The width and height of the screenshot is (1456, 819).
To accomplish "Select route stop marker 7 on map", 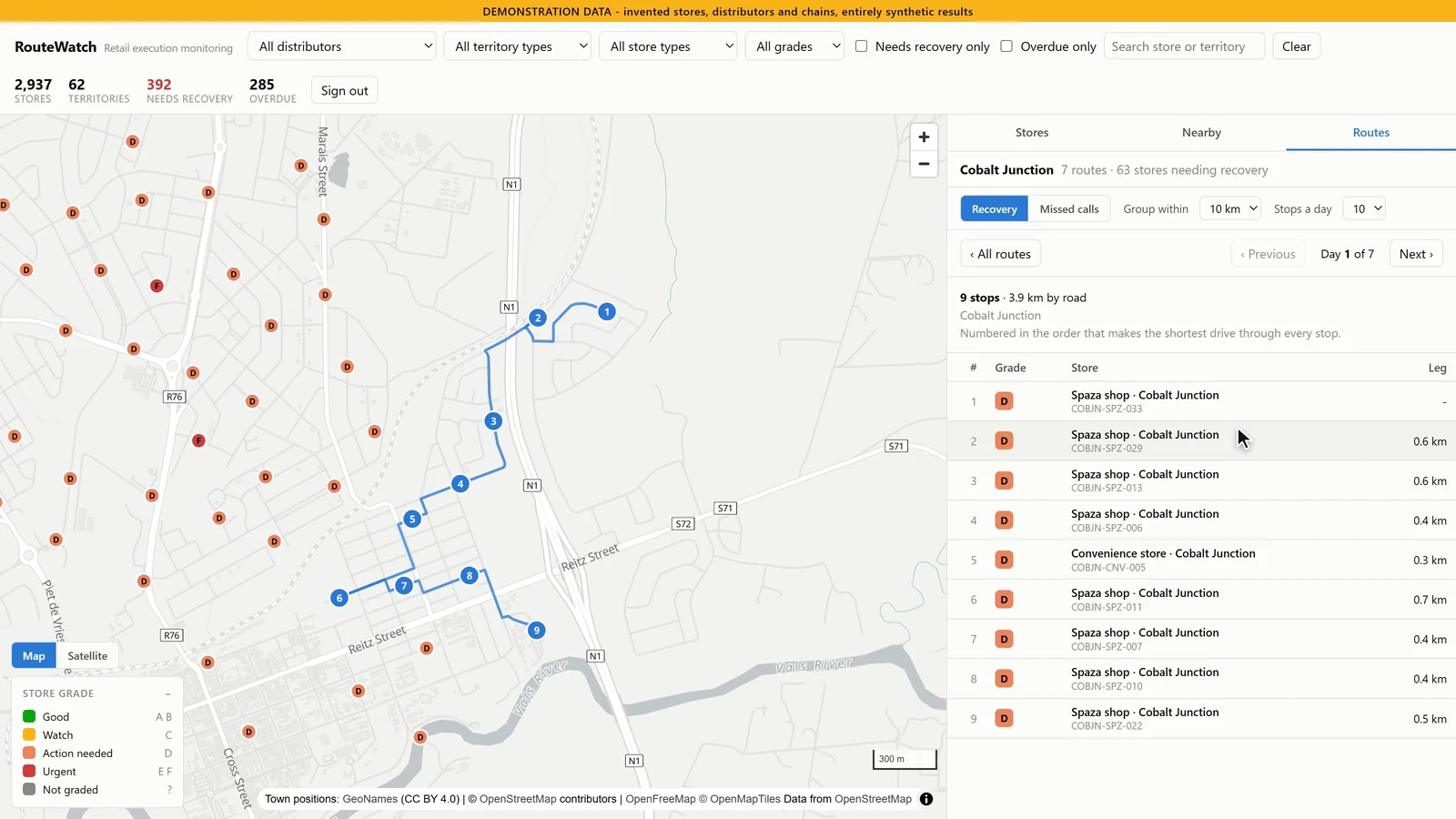I will click(x=404, y=585).
